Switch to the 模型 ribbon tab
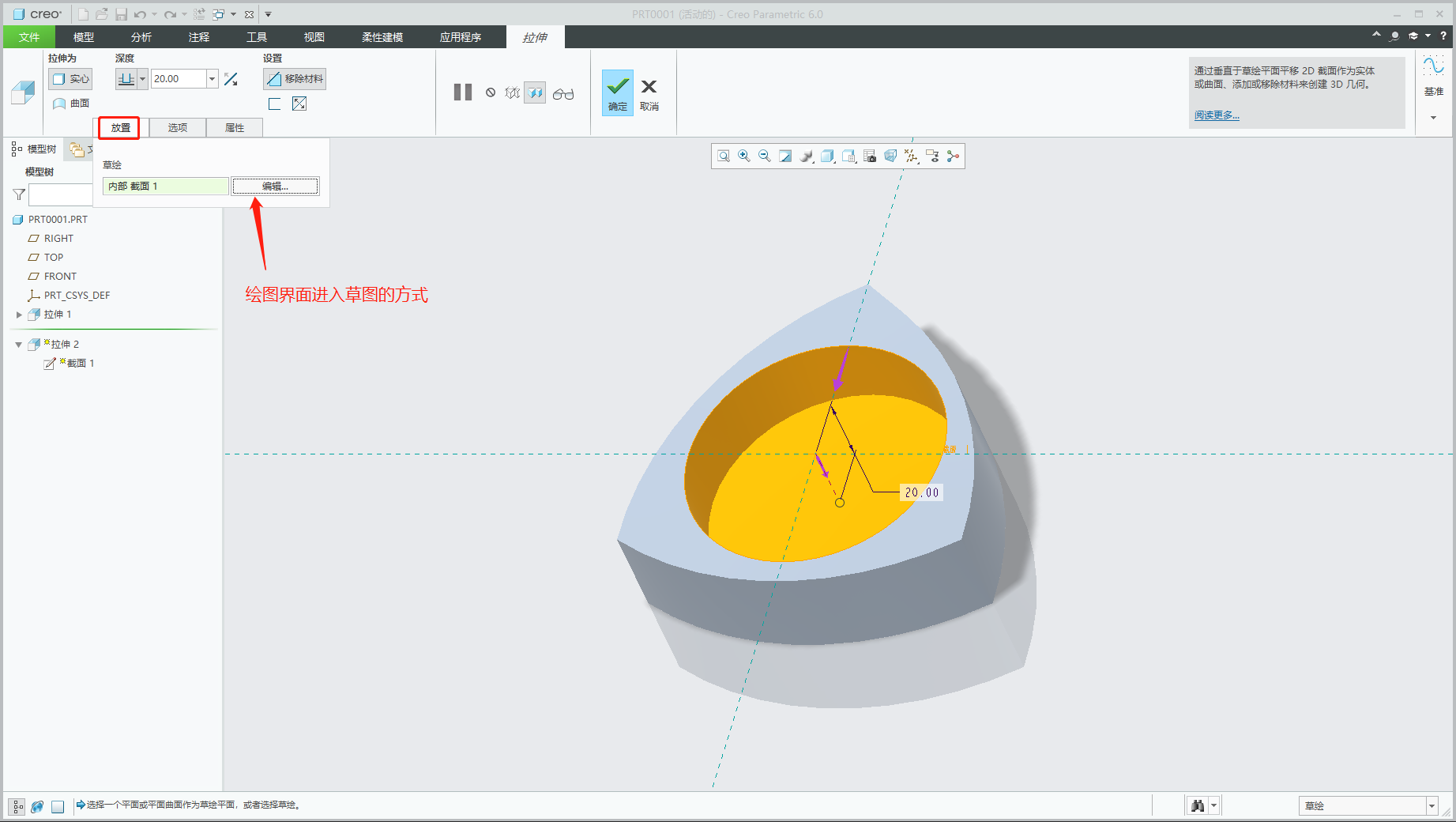The image size is (1456, 822). [x=84, y=37]
